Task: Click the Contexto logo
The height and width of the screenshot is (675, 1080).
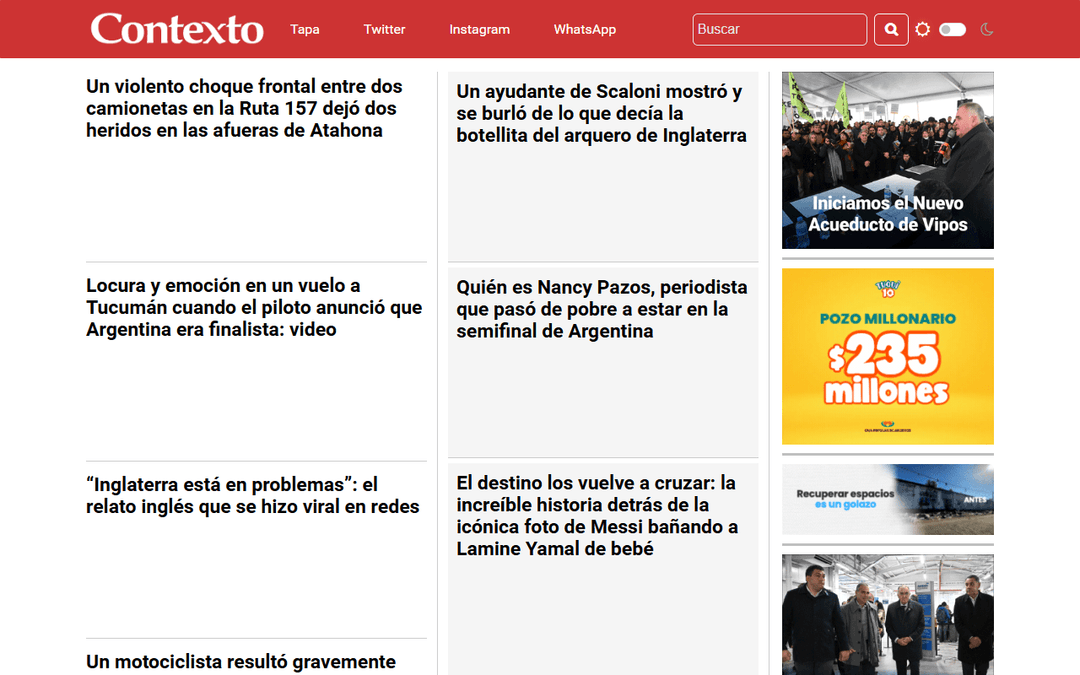Action: point(177,29)
